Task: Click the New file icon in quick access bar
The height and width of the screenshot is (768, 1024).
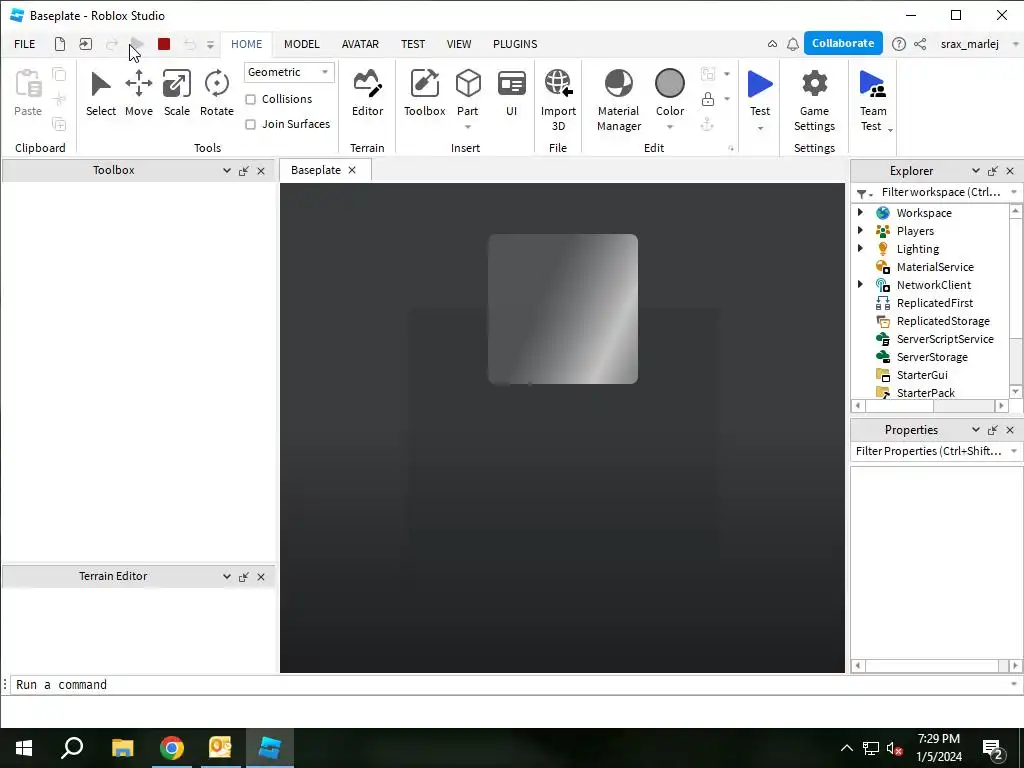Action: [59, 44]
